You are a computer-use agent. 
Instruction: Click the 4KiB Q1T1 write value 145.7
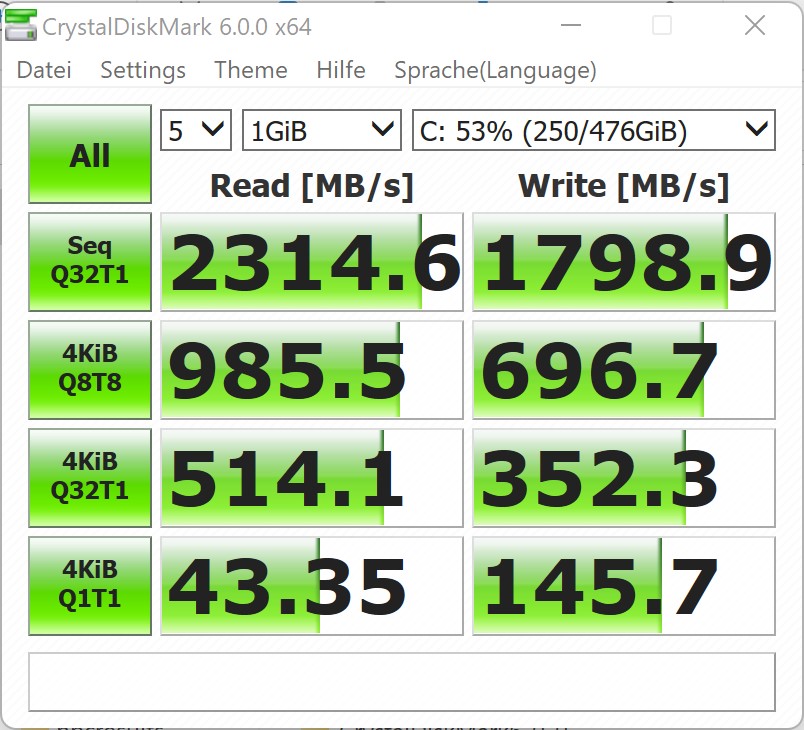pos(624,586)
